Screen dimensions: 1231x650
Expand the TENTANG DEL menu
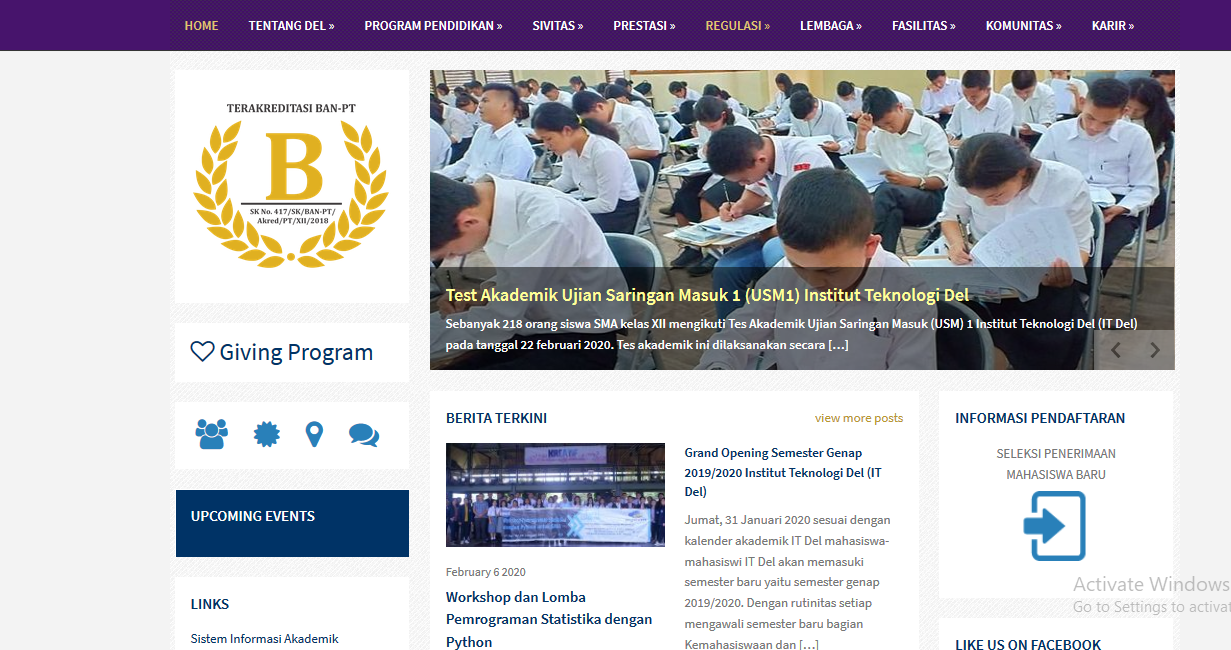(291, 25)
